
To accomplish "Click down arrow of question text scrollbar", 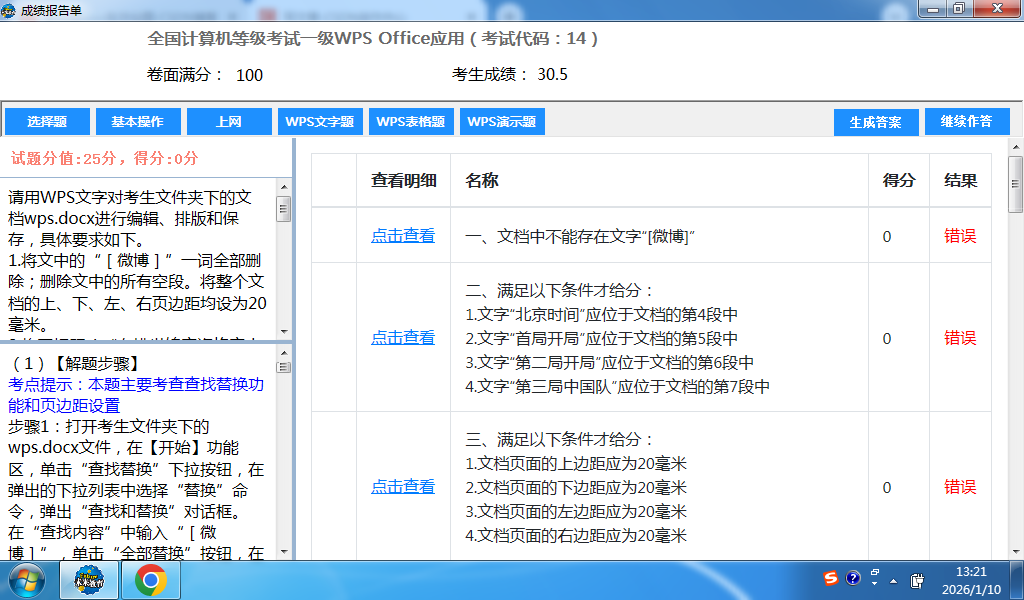I will click(x=284, y=332).
